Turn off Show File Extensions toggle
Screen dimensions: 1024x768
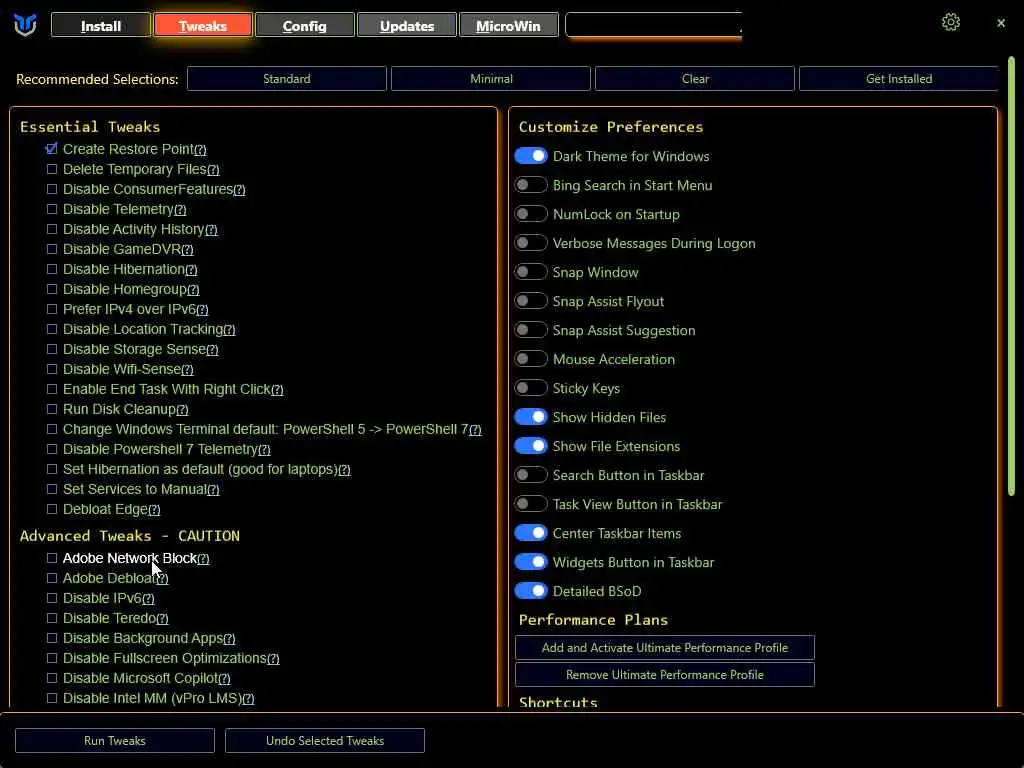(x=530, y=446)
